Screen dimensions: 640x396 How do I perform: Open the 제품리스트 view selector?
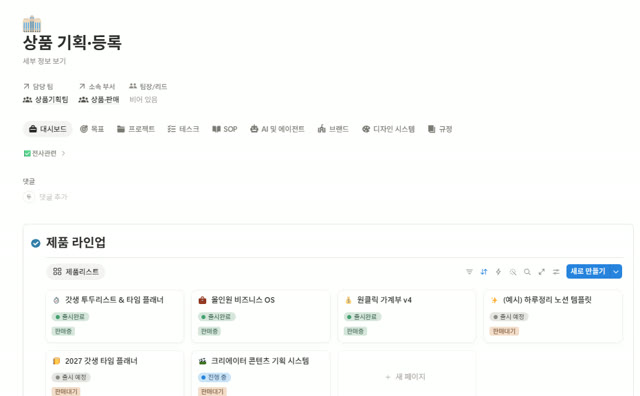(76, 272)
